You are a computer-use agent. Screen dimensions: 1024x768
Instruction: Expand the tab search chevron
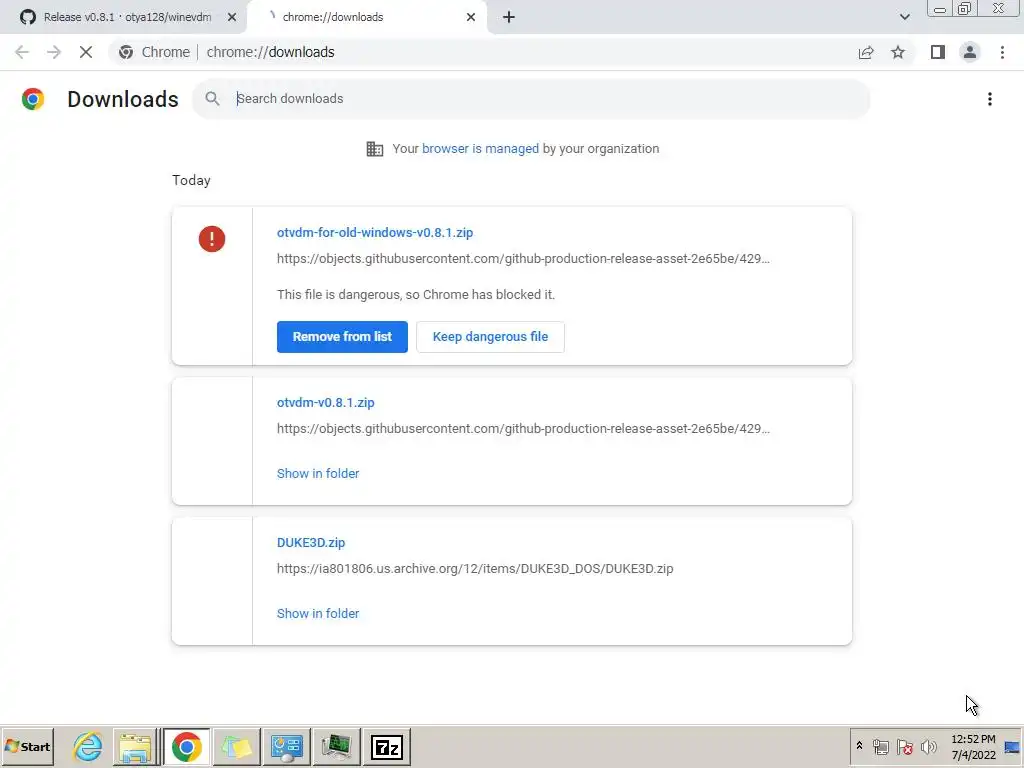click(x=904, y=17)
